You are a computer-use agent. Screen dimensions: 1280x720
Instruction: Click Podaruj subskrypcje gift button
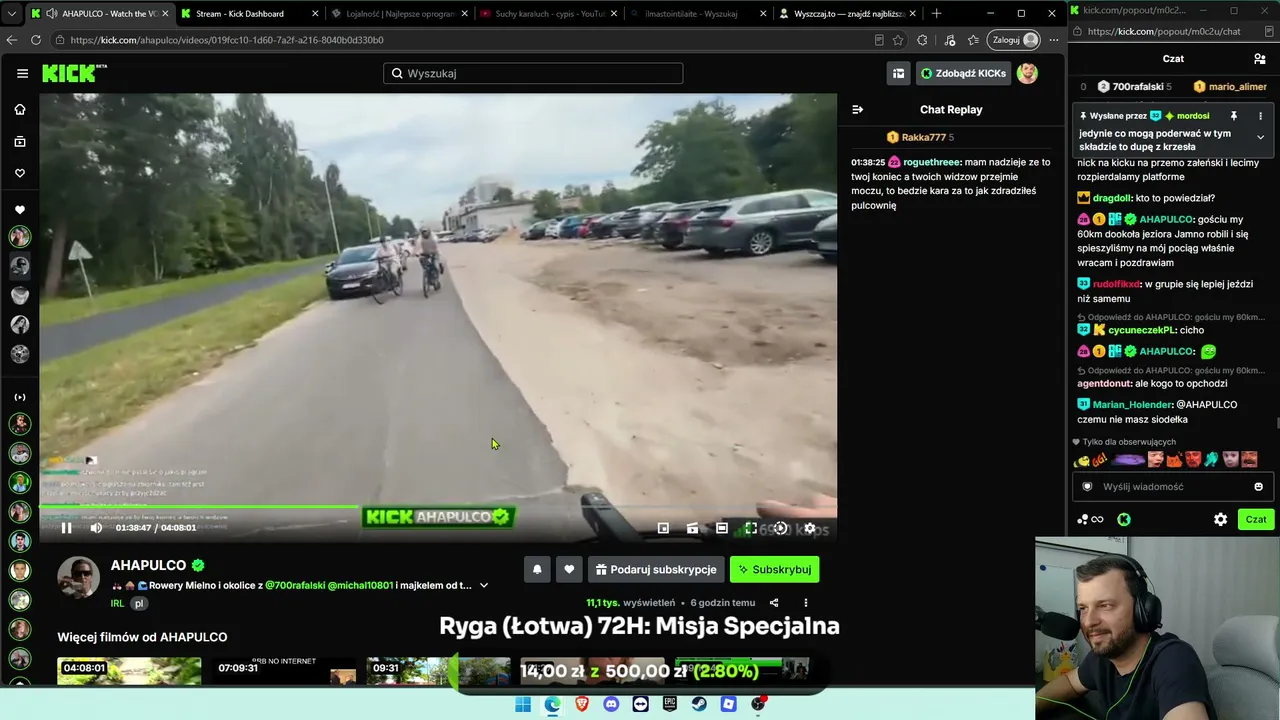coord(656,569)
